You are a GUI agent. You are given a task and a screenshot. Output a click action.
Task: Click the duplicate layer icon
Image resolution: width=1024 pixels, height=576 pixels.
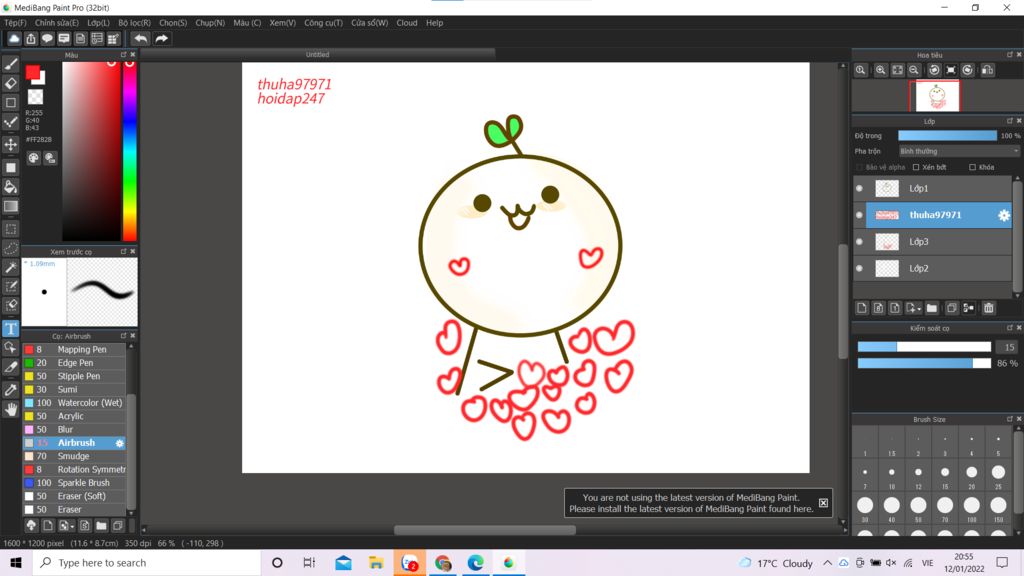952,308
